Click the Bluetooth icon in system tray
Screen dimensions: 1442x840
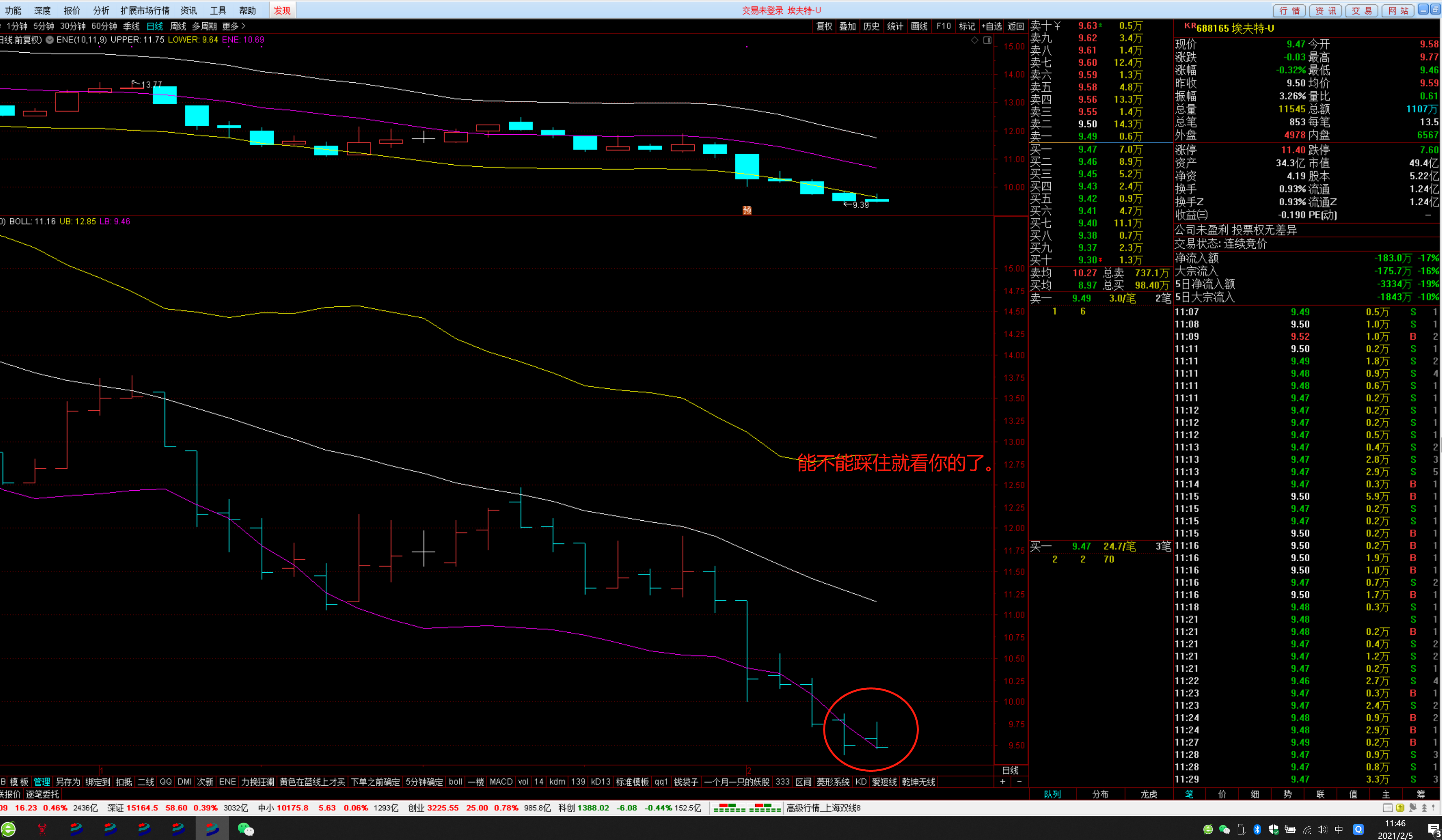point(1257,829)
